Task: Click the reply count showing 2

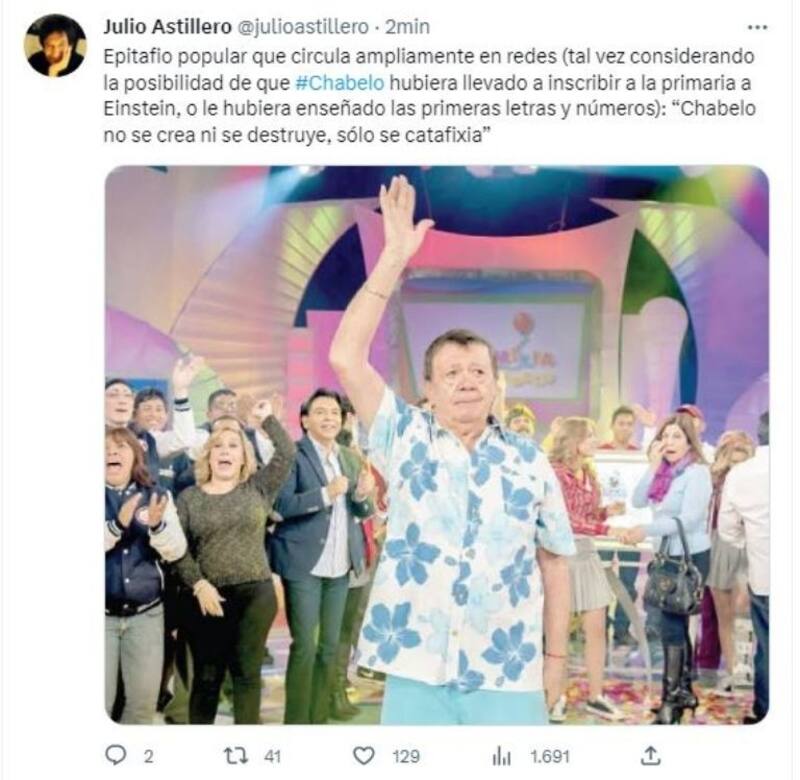Action: [x=148, y=756]
